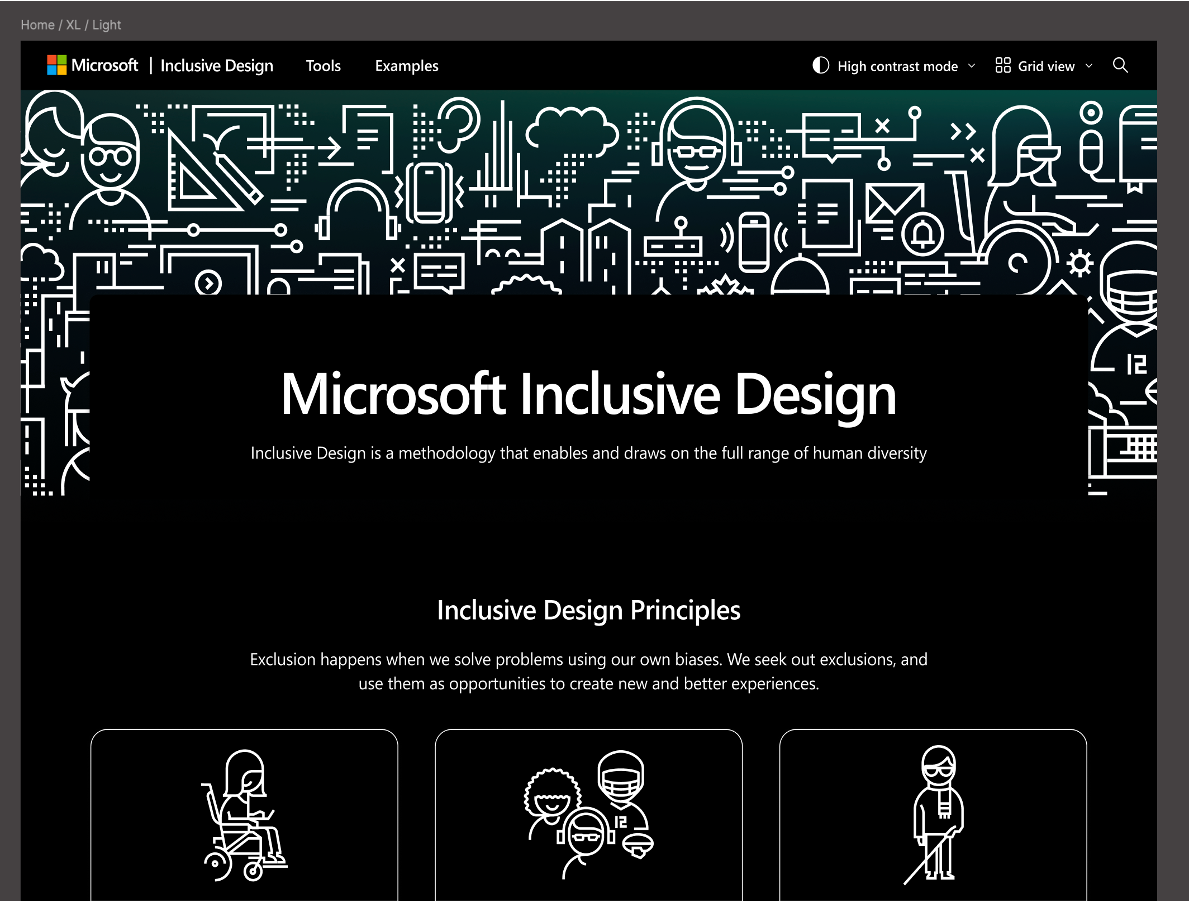
Task: Select the group of three people illustration
Action: point(589,815)
